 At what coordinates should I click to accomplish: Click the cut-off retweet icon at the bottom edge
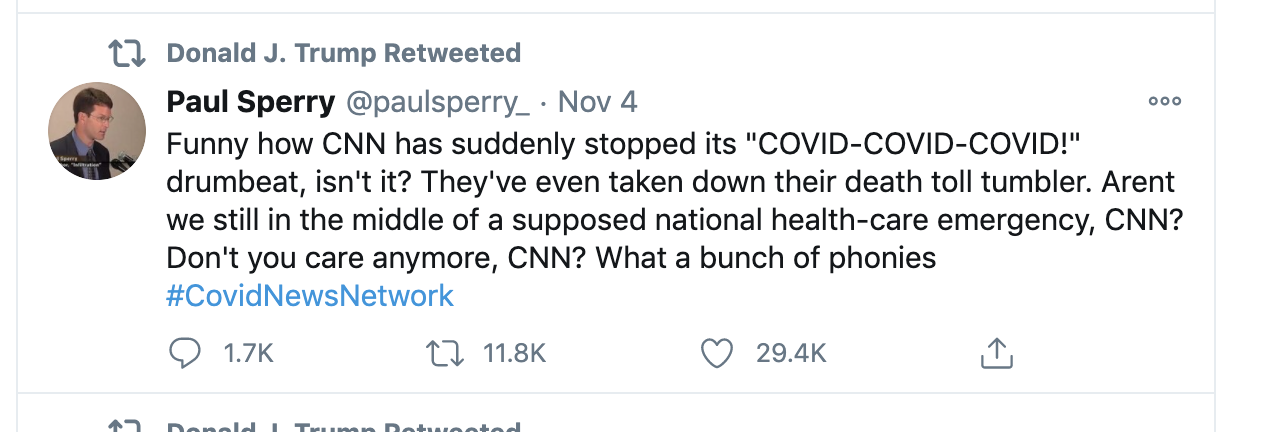tap(126, 426)
